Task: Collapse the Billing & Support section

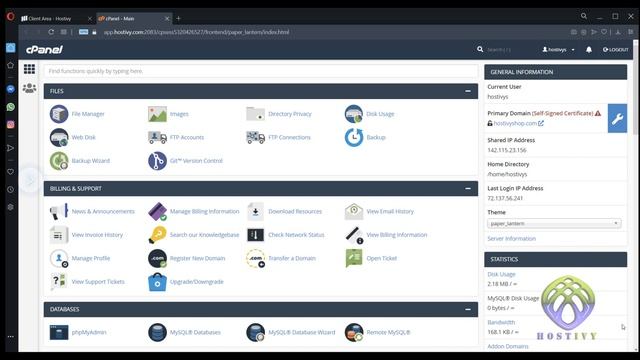Action: click(468, 189)
